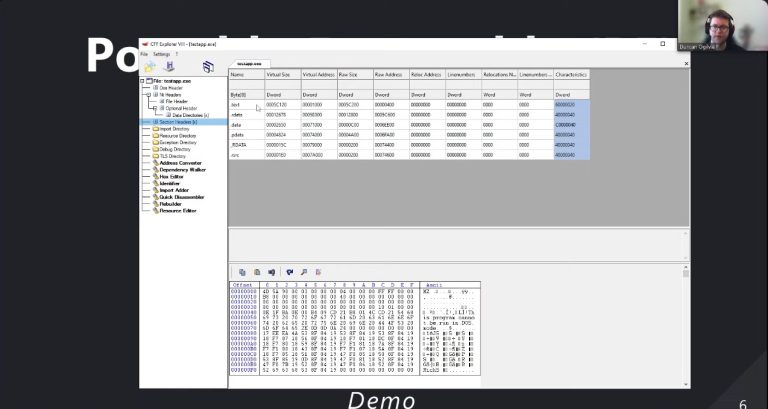Open the Settings menu
Viewport: 768px width, 409px height.
click(x=161, y=54)
